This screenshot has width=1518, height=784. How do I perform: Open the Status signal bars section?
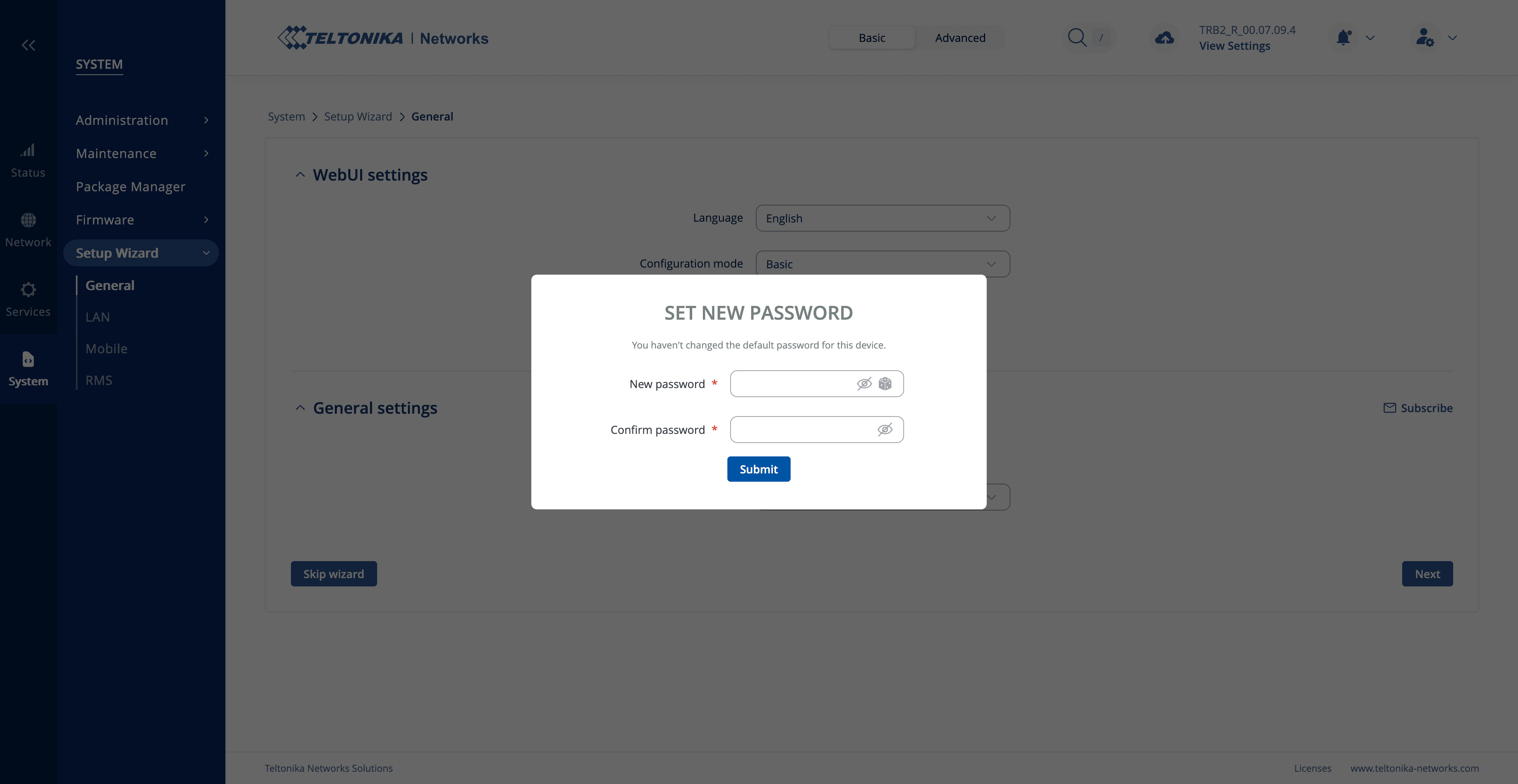coord(28,160)
